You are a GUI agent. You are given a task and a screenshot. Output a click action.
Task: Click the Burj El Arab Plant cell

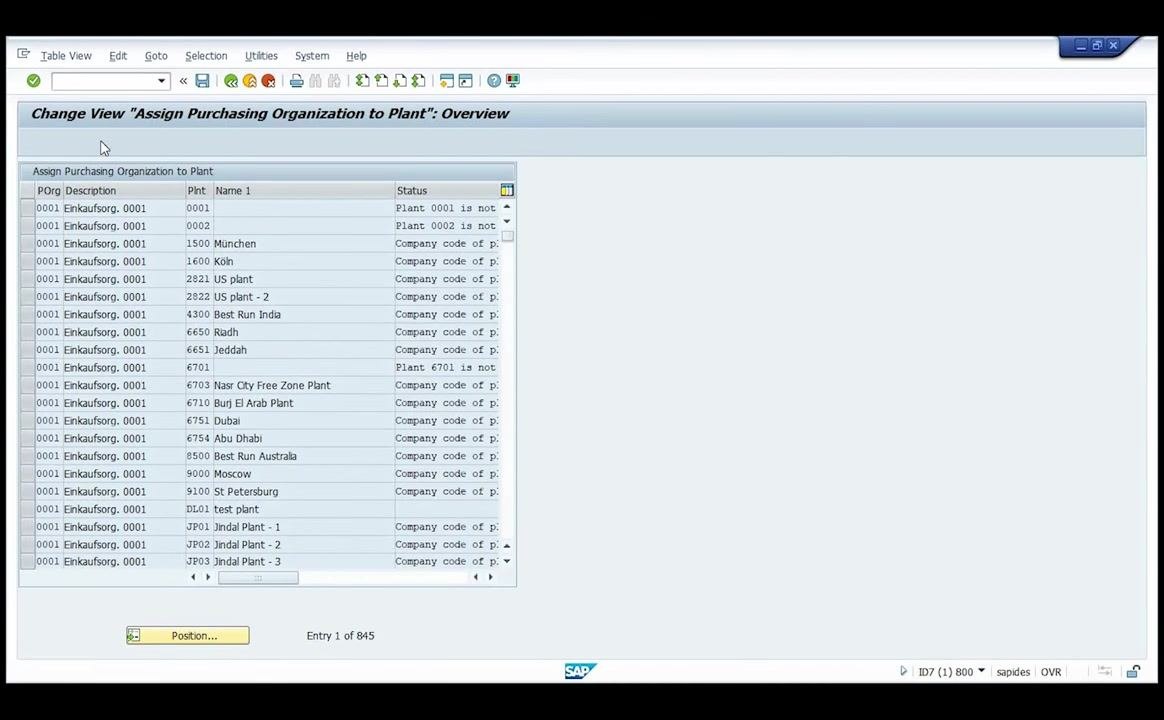(304, 403)
